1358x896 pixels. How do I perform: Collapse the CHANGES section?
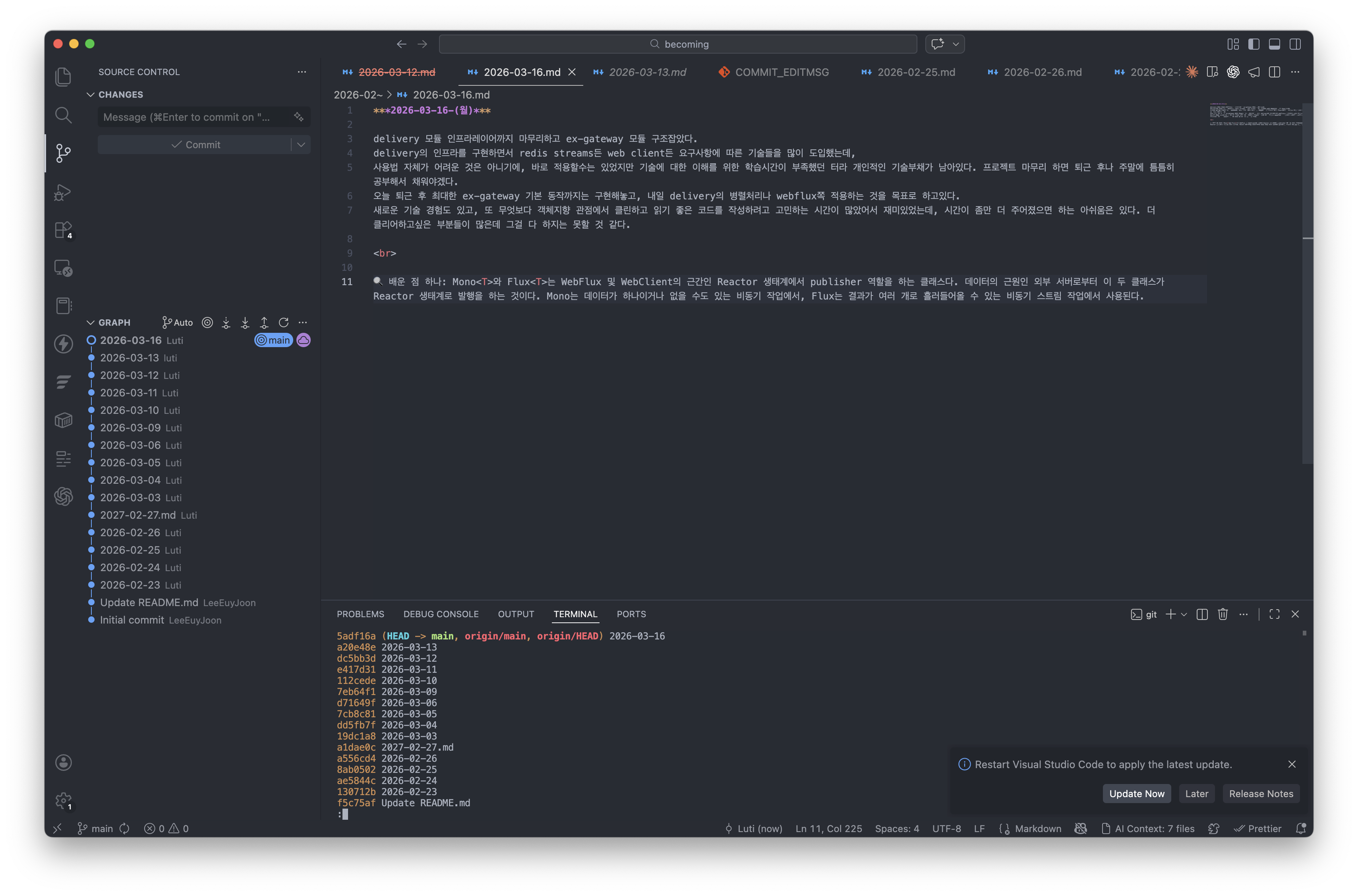tap(90, 94)
